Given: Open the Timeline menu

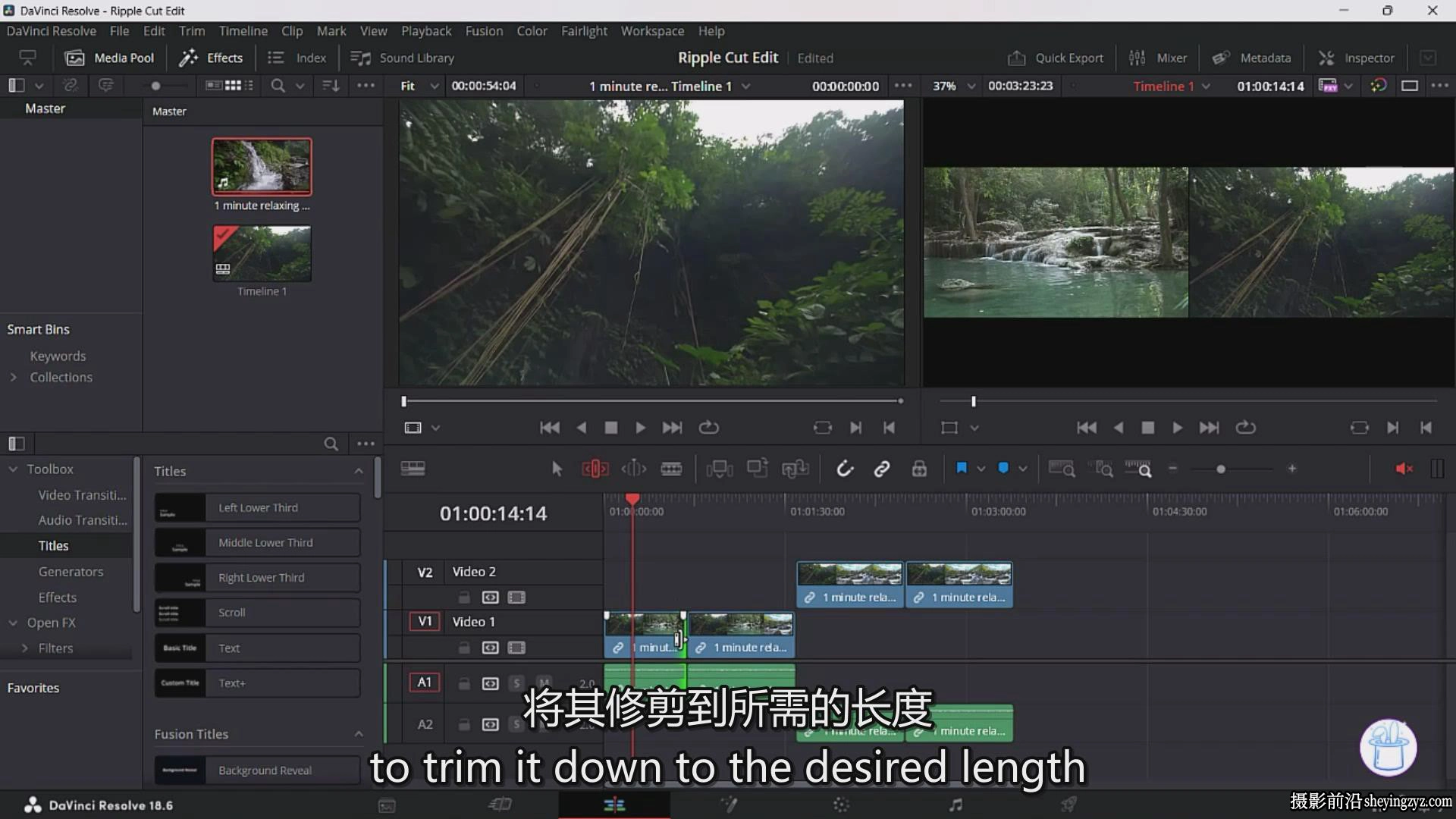Looking at the screenshot, I should coord(243,31).
